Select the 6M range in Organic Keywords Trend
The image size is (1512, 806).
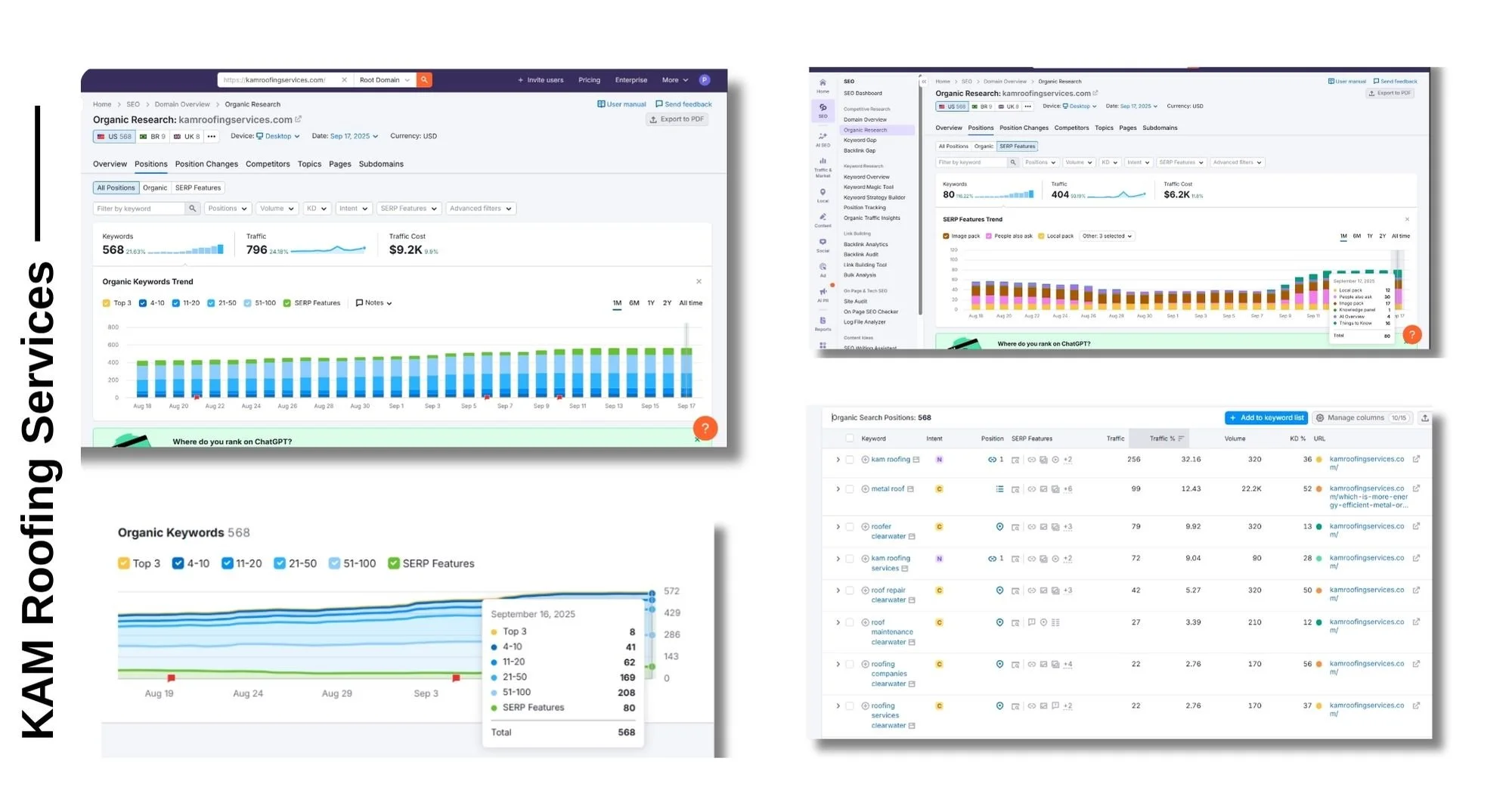(634, 303)
